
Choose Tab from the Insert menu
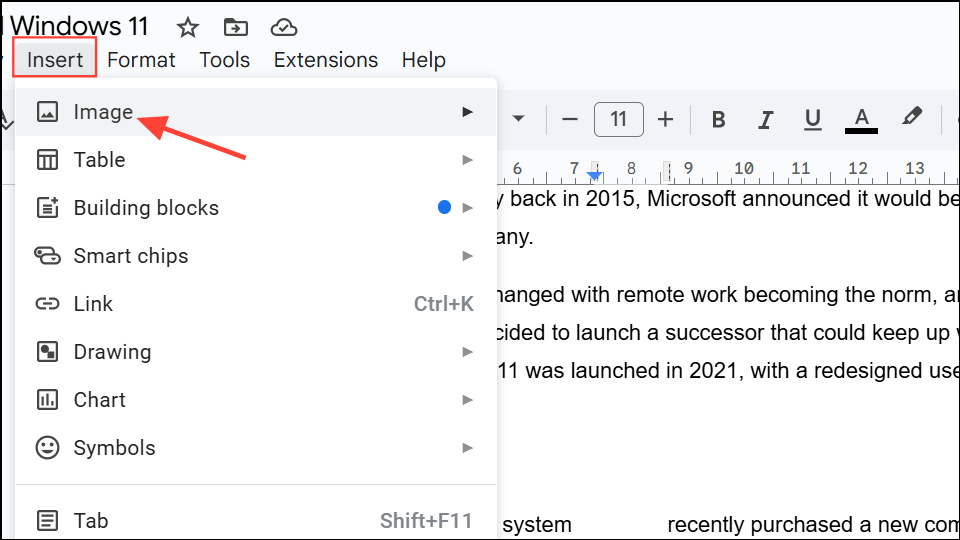(255, 520)
